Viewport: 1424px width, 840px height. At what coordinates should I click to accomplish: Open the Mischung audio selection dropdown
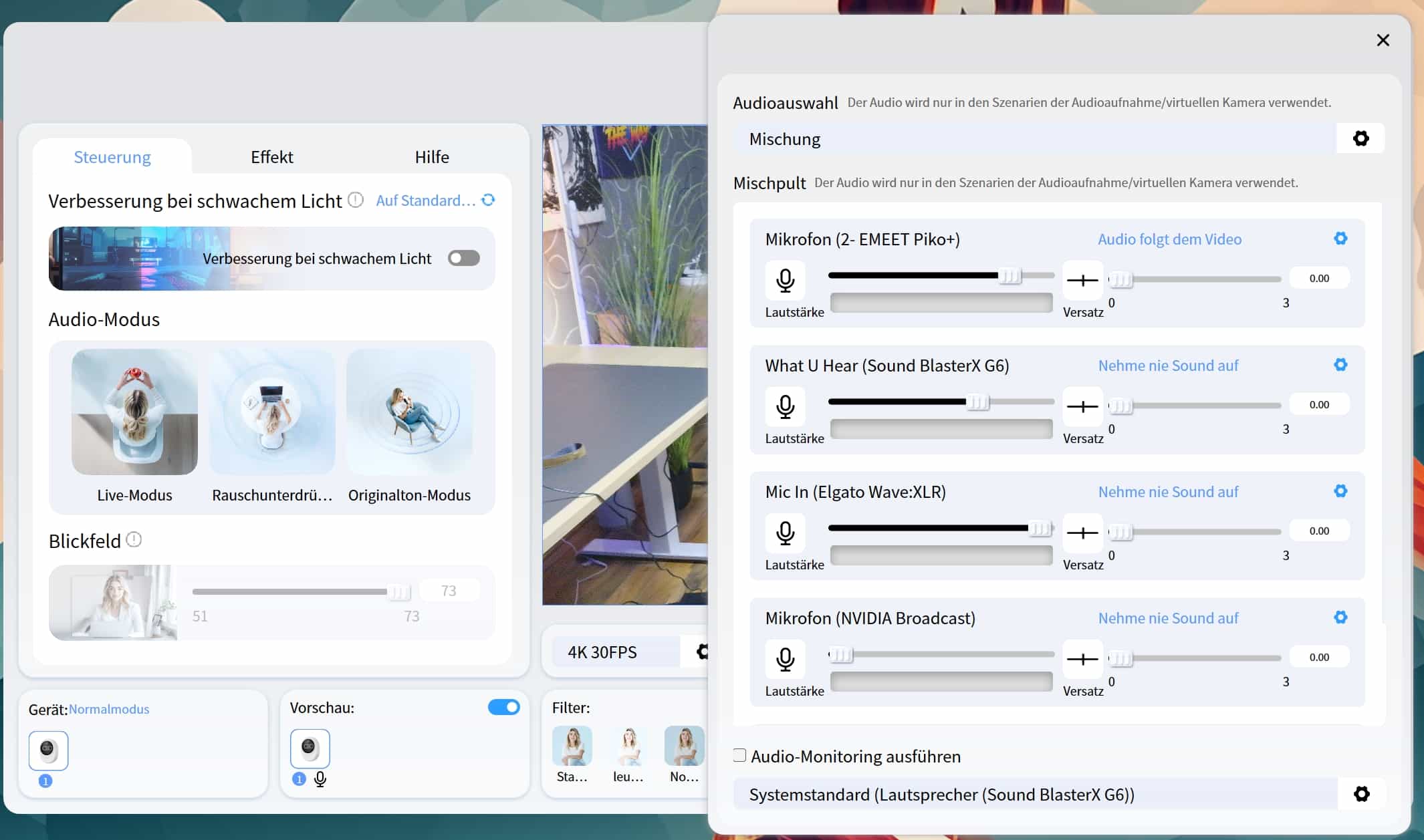pyautogui.click(x=1034, y=139)
